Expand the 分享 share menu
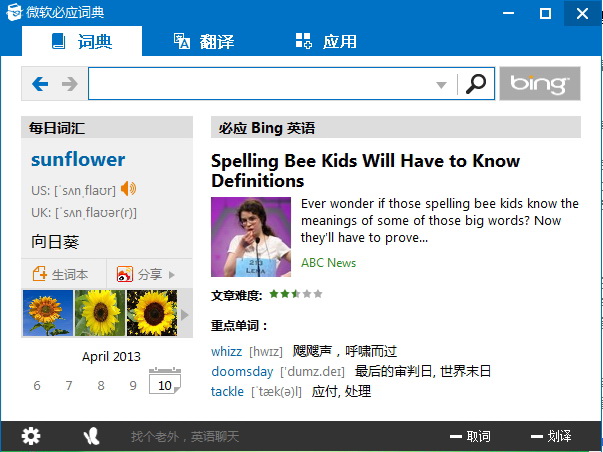 [146, 274]
